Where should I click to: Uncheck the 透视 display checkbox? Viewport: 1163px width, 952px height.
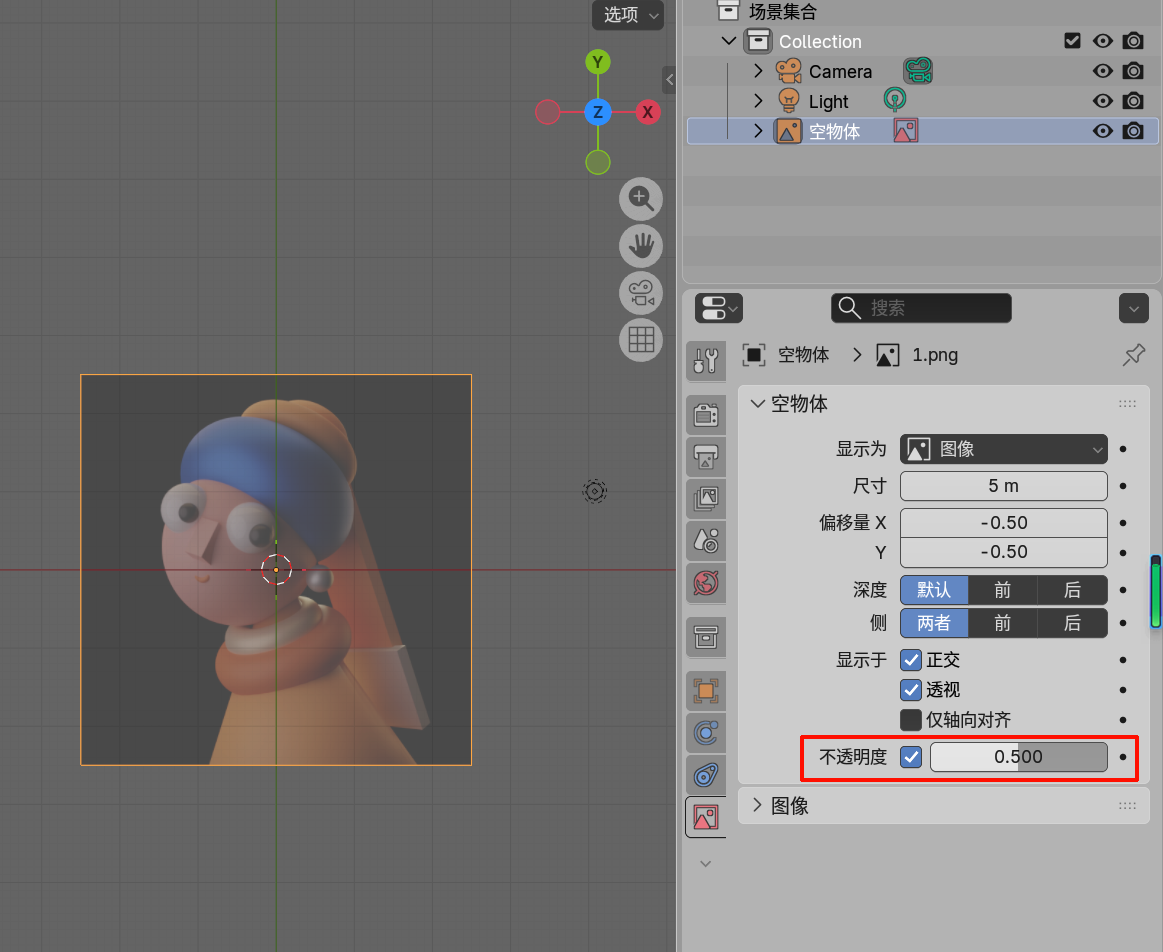pyautogui.click(x=911, y=690)
